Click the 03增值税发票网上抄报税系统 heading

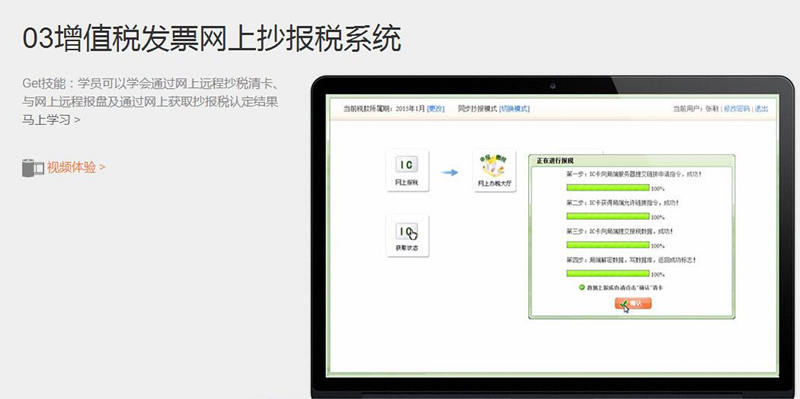(212, 39)
